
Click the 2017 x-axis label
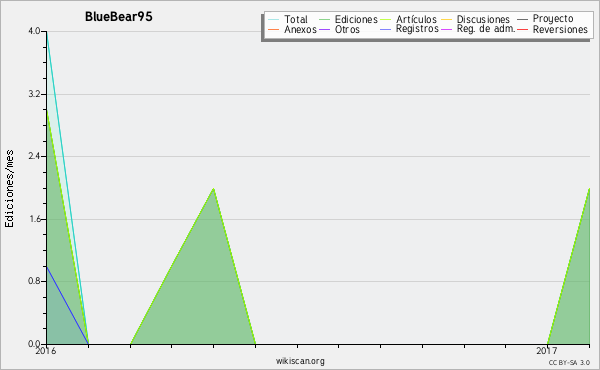[x=547, y=351]
